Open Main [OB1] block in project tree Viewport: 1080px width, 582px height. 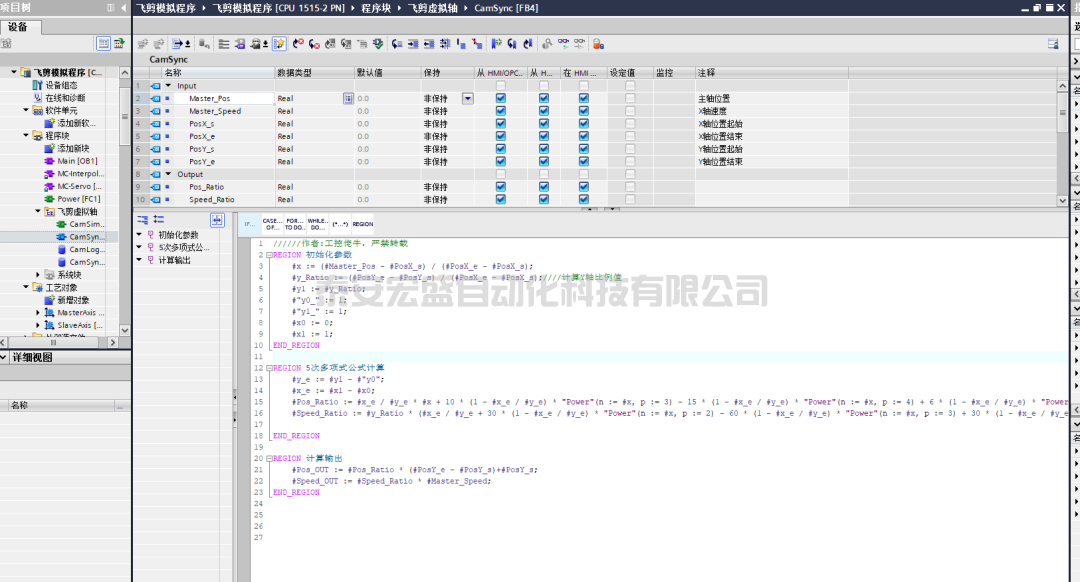click(77, 161)
